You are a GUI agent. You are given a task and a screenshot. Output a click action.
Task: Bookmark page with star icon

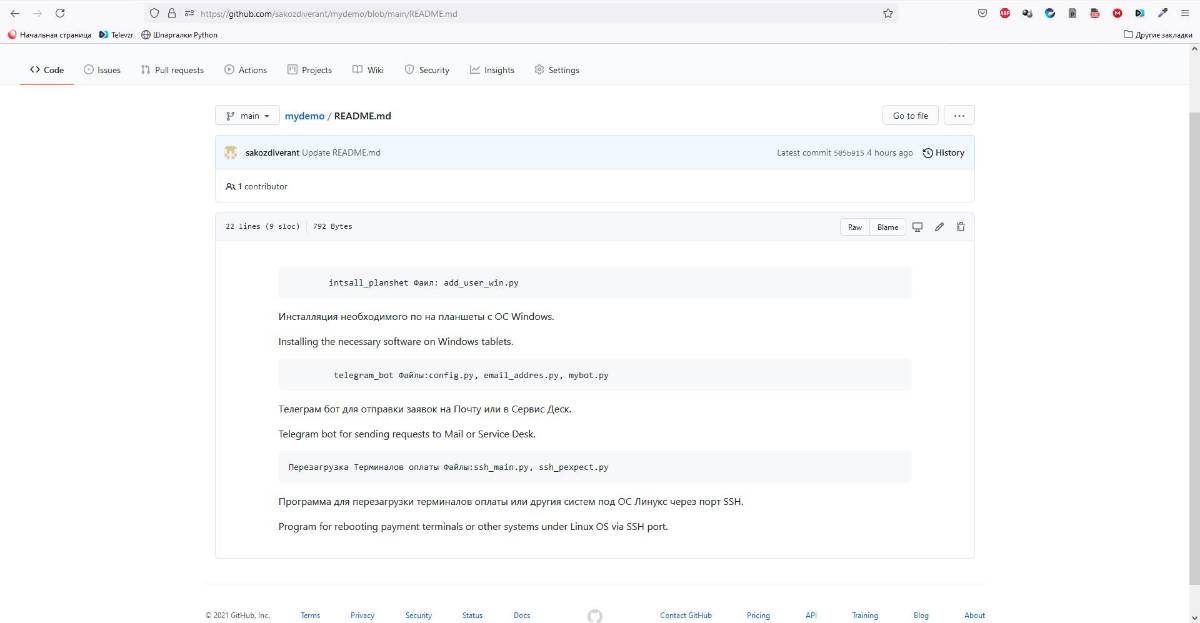[887, 14]
